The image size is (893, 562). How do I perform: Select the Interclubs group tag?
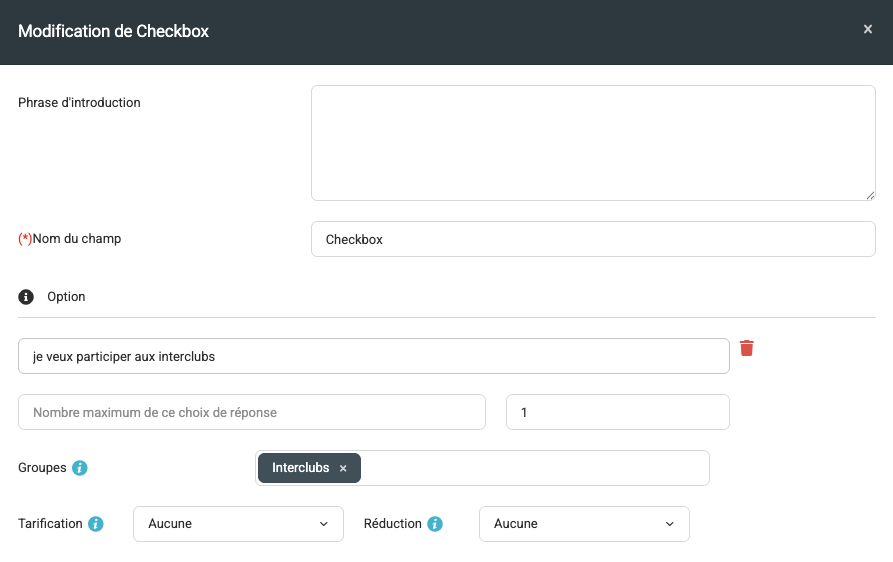tap(300, 468)
